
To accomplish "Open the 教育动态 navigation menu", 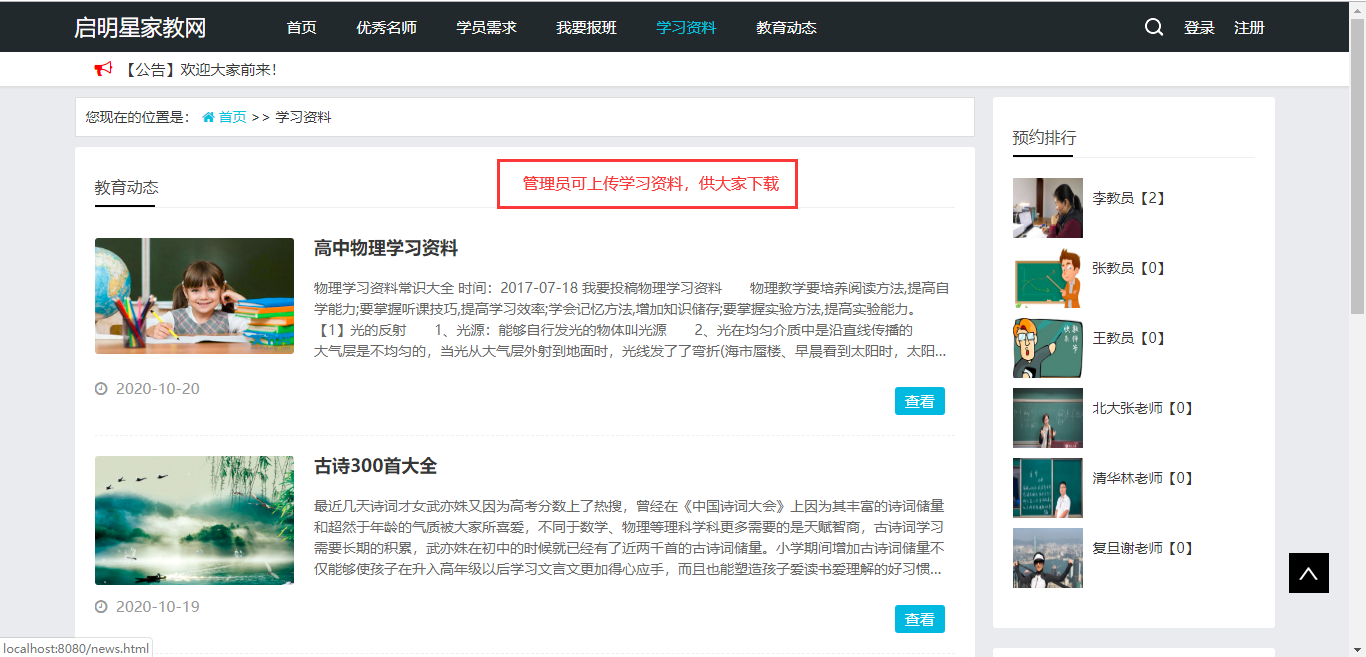I will click(x=786, y=28).
